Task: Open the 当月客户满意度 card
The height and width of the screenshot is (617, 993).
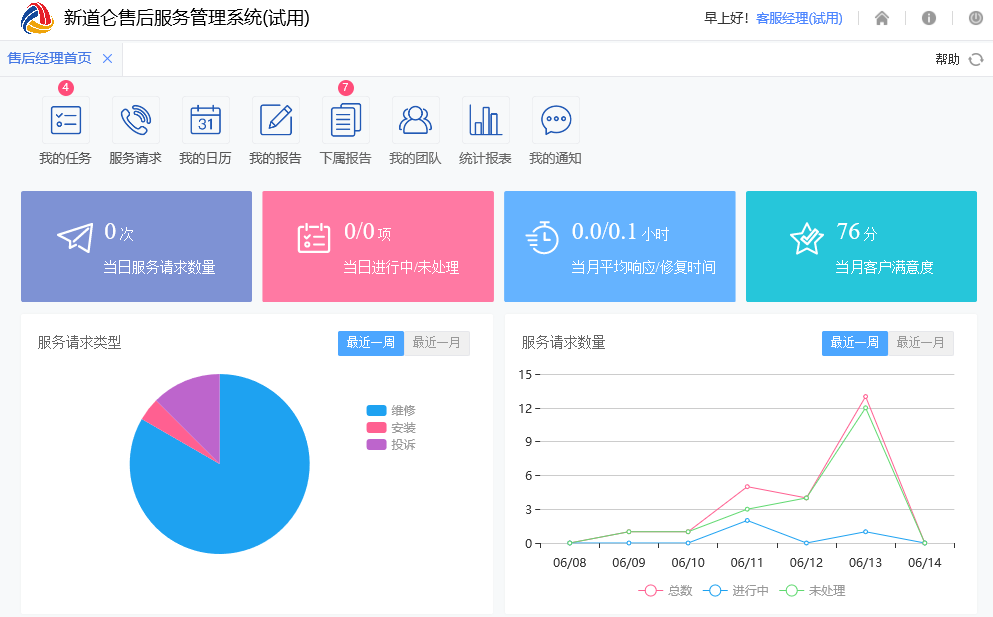Action: [x=861, y=246]
